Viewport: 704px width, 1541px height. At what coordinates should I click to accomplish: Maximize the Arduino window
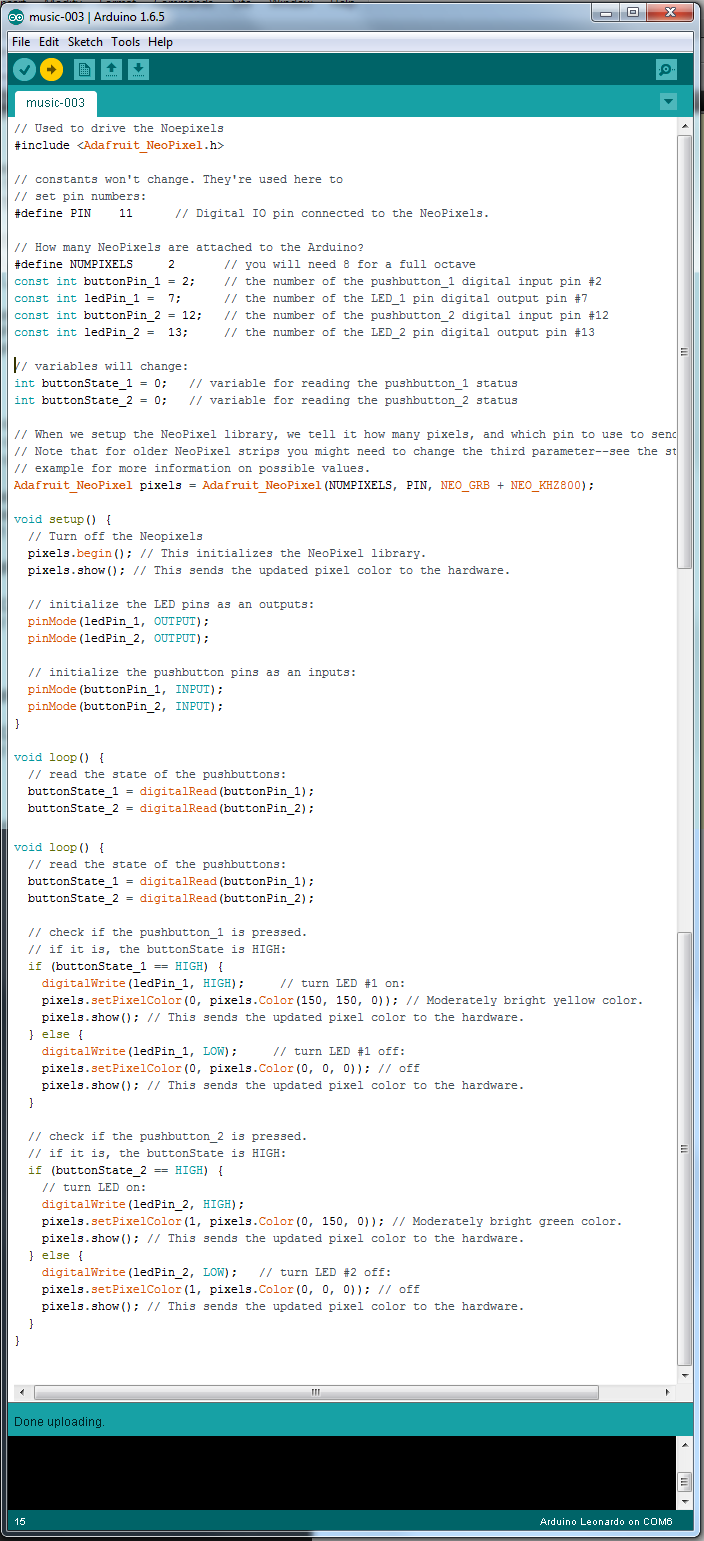tap(633, 13)
